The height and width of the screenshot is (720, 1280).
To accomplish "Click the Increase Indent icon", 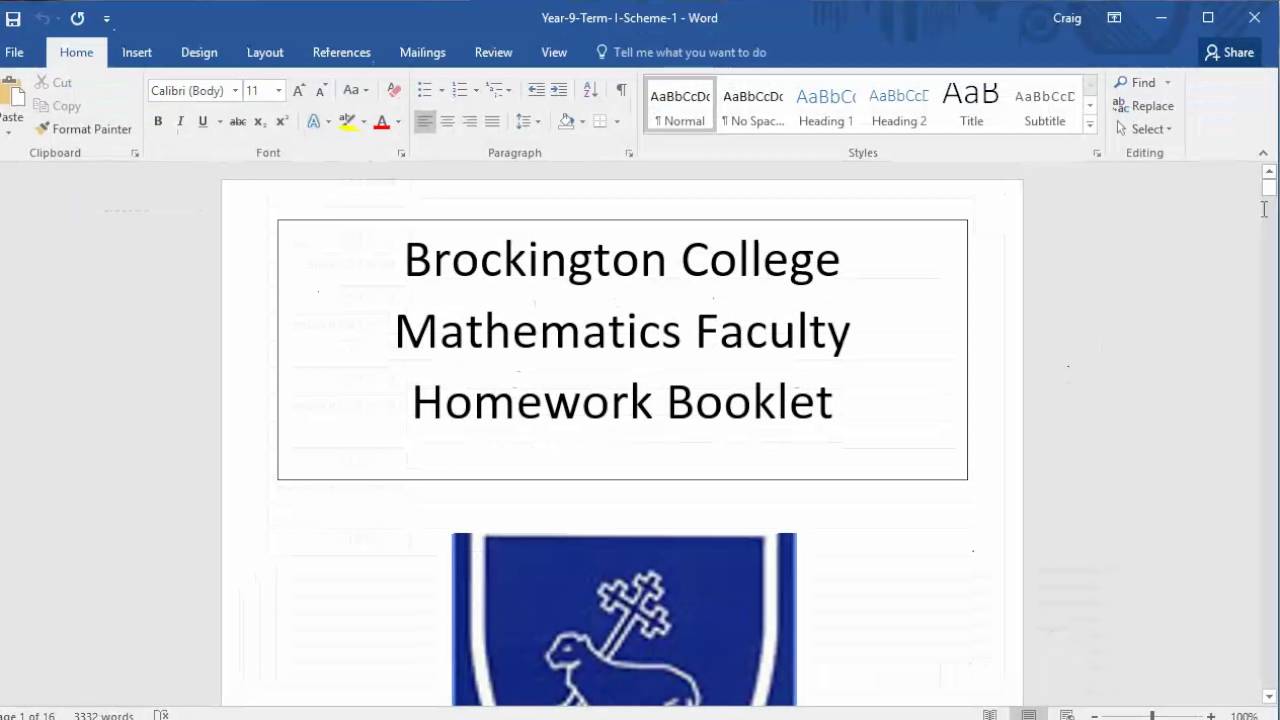I will point(558,90).
